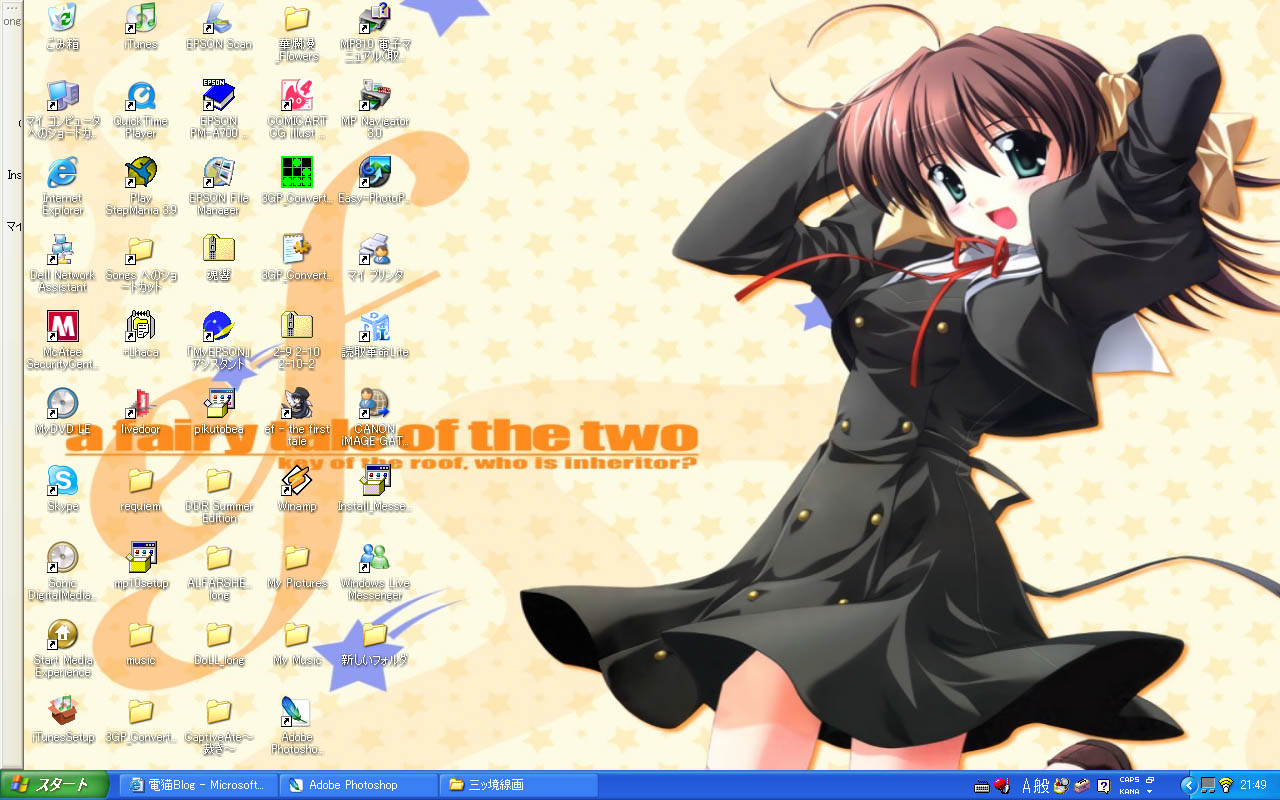Switch to 電猫Blog - Microsoft taskbar window
The height and width of the screenshot is (800, 1280).
198,785
